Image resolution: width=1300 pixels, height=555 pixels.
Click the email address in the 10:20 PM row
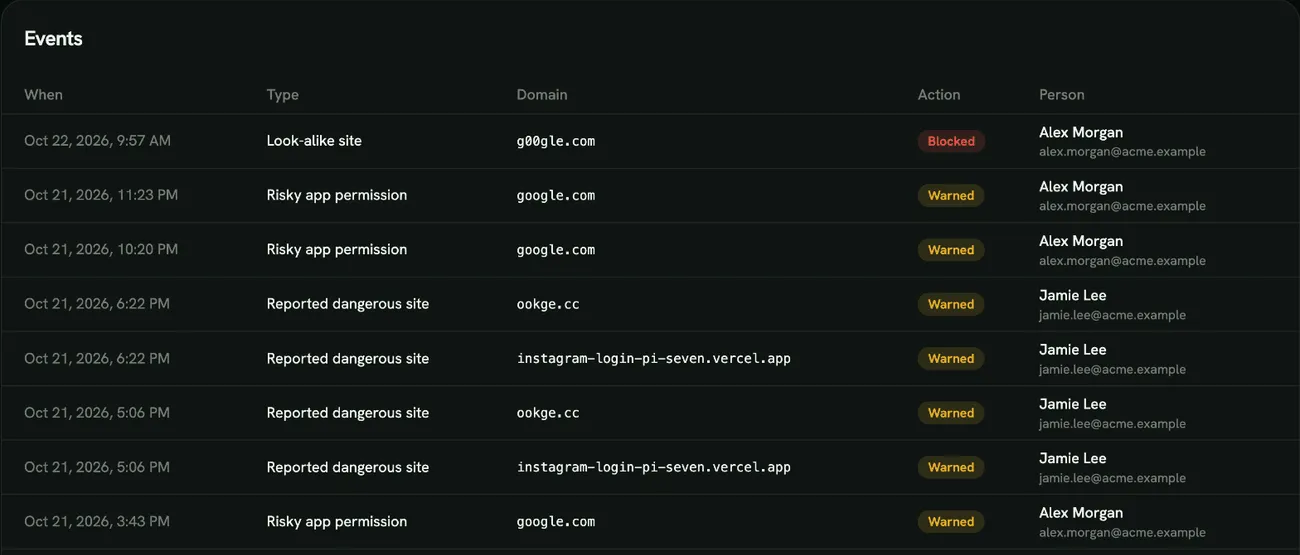1122,261
